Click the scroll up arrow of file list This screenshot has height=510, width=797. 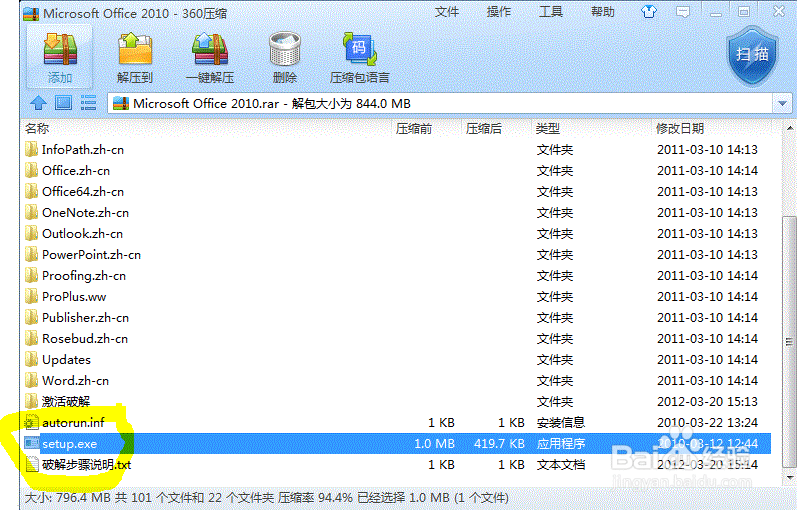(789, 128)
